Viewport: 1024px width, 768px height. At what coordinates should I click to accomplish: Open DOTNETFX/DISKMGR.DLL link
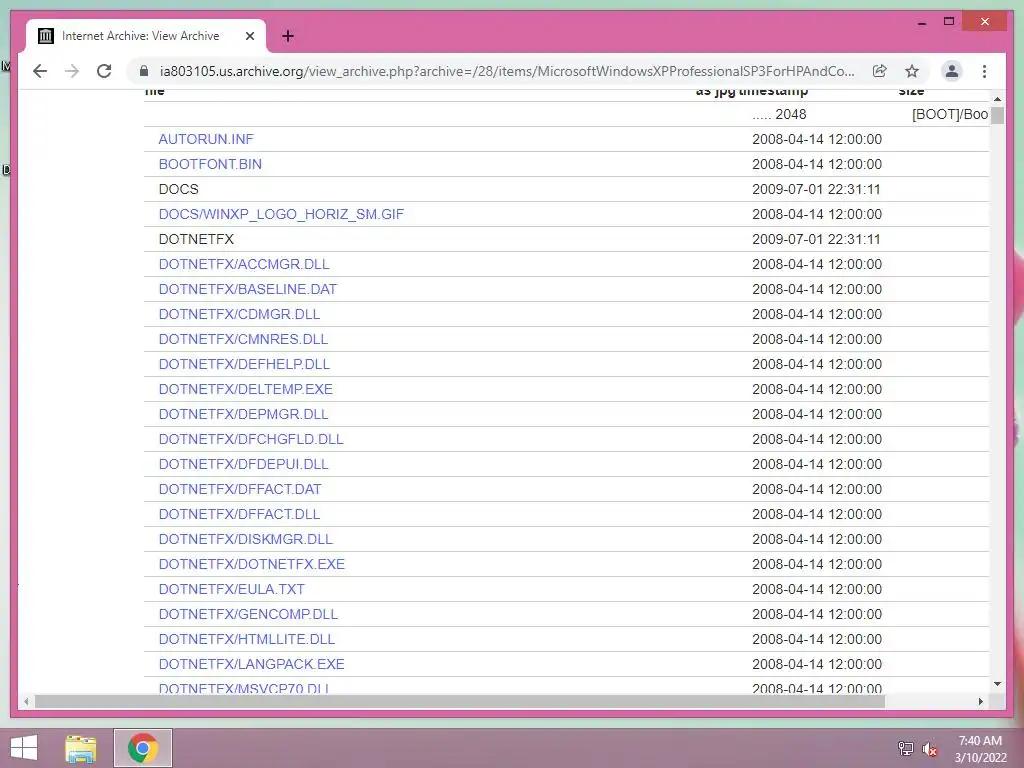click(246, 539)
